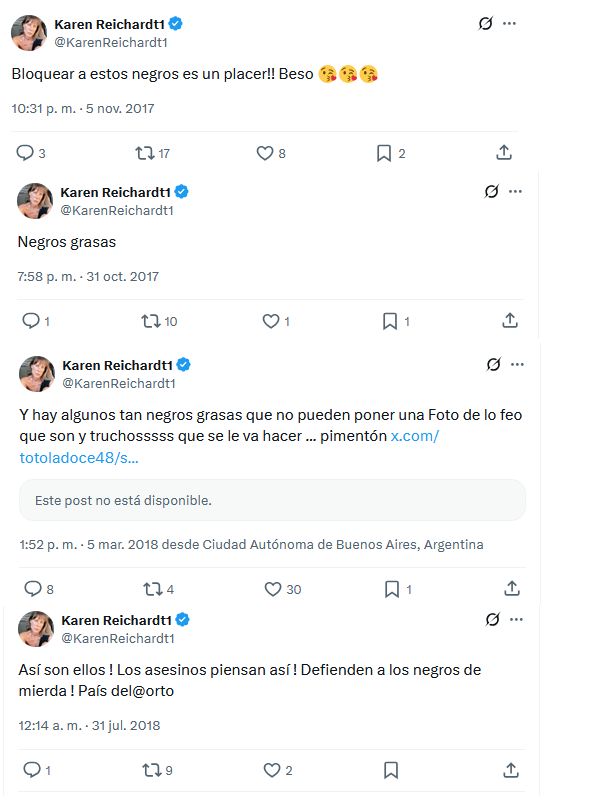600x803 pixels.
Task: Toggle the like with 30 likes
Action: tap(272, 589)
